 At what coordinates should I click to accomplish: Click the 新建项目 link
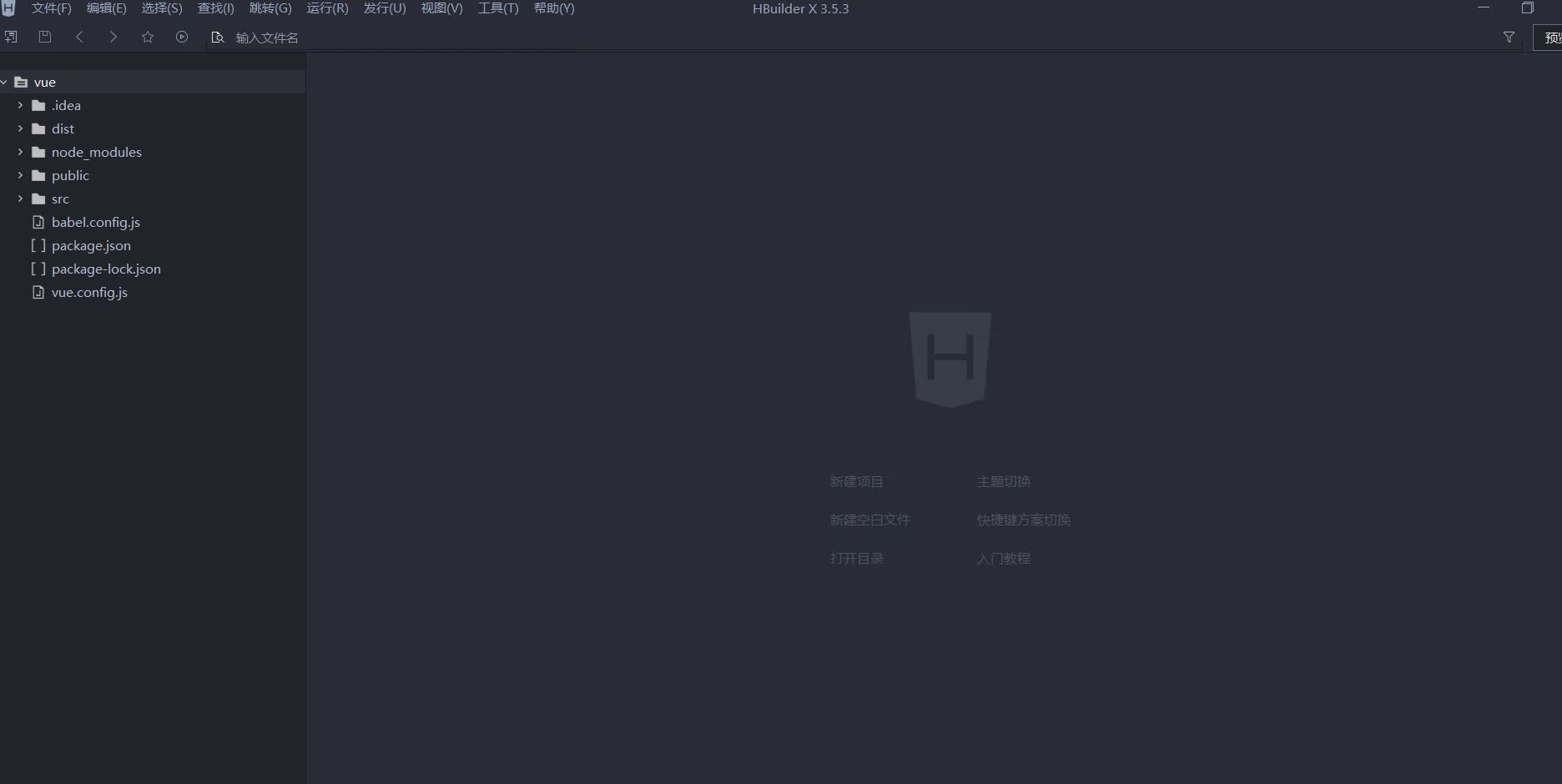pos(857,482)
